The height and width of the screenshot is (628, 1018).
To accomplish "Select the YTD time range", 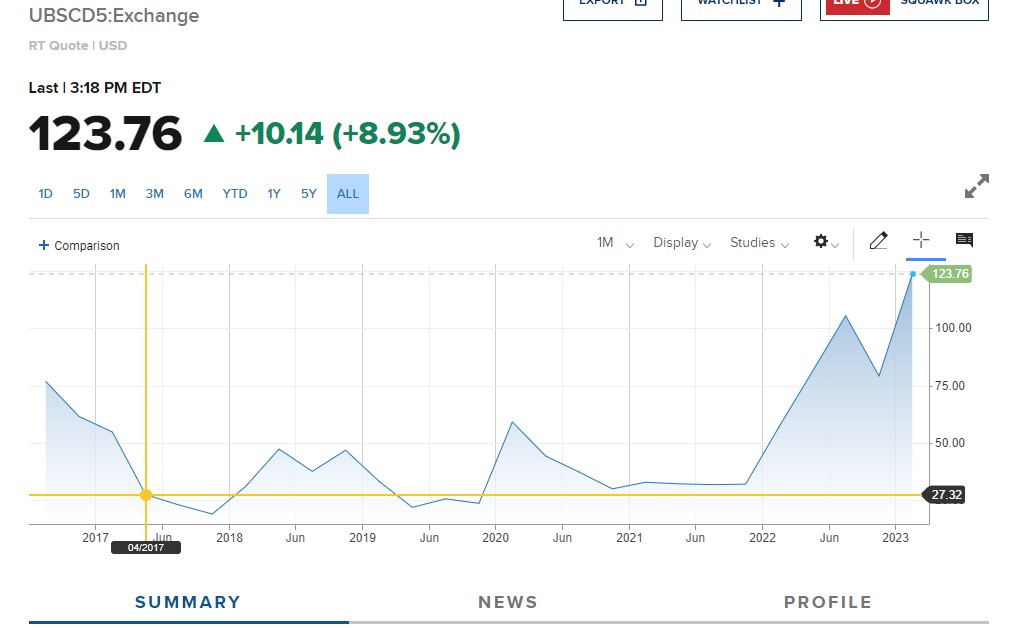I will click(x=235, y=194).
